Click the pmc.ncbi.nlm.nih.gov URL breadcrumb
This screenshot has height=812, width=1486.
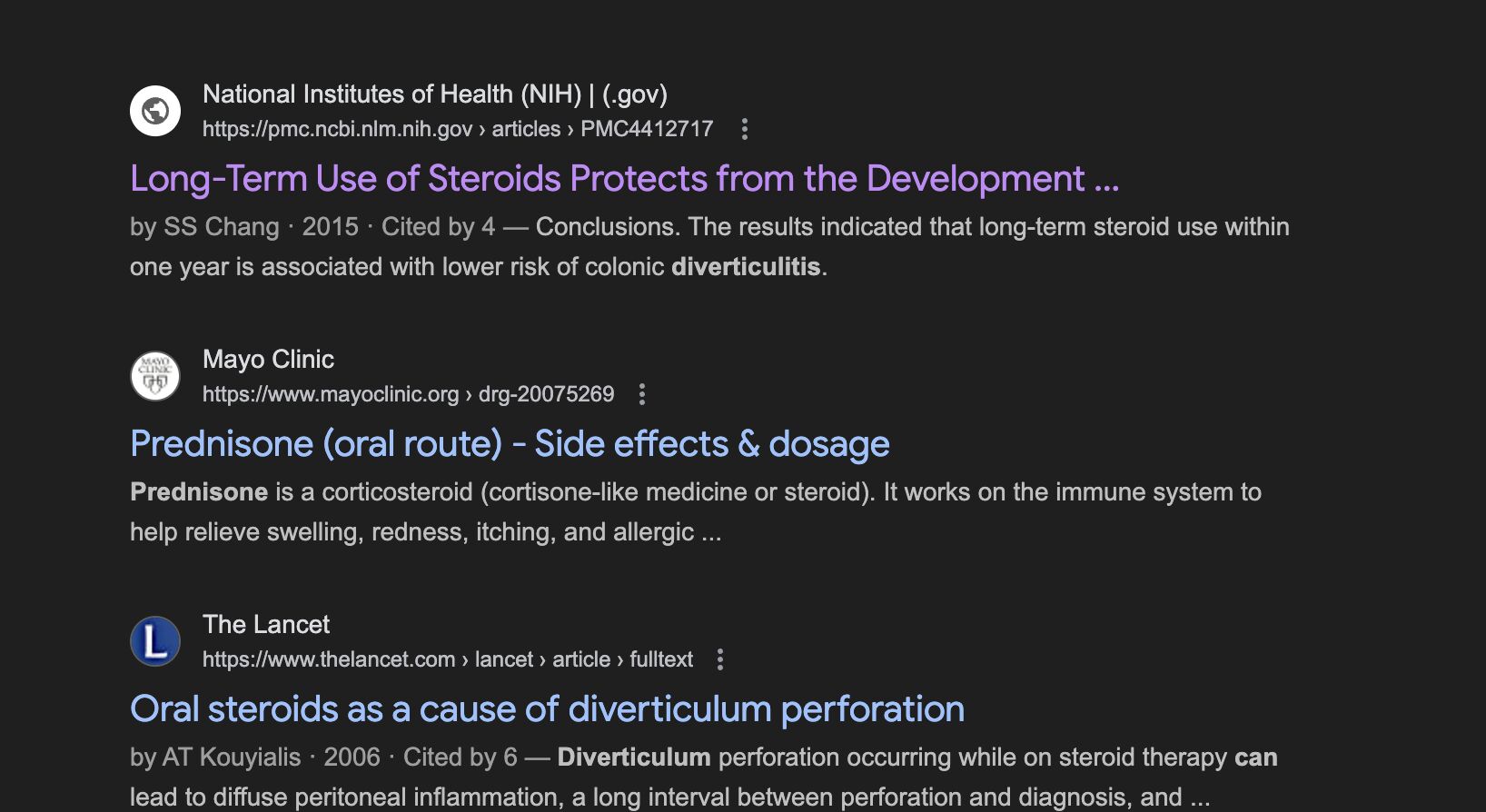click(458, 129)
